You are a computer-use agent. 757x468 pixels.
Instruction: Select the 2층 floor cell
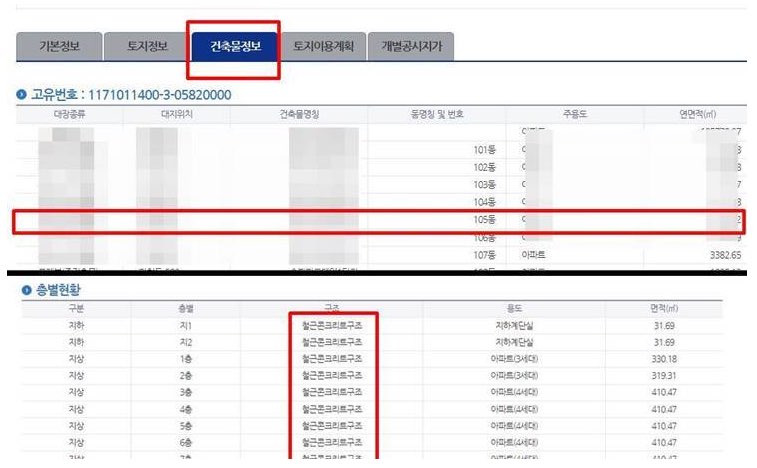[186, 376]
